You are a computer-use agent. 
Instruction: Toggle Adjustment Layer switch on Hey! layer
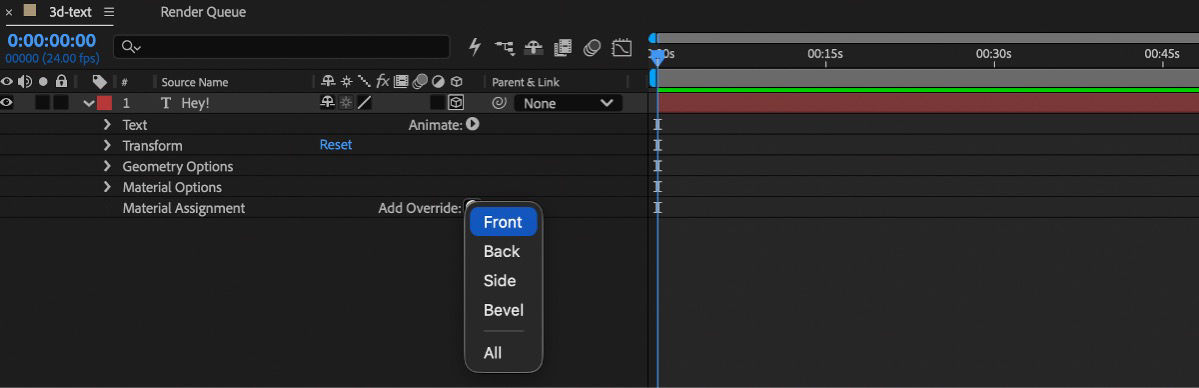[x=437, y=103]
